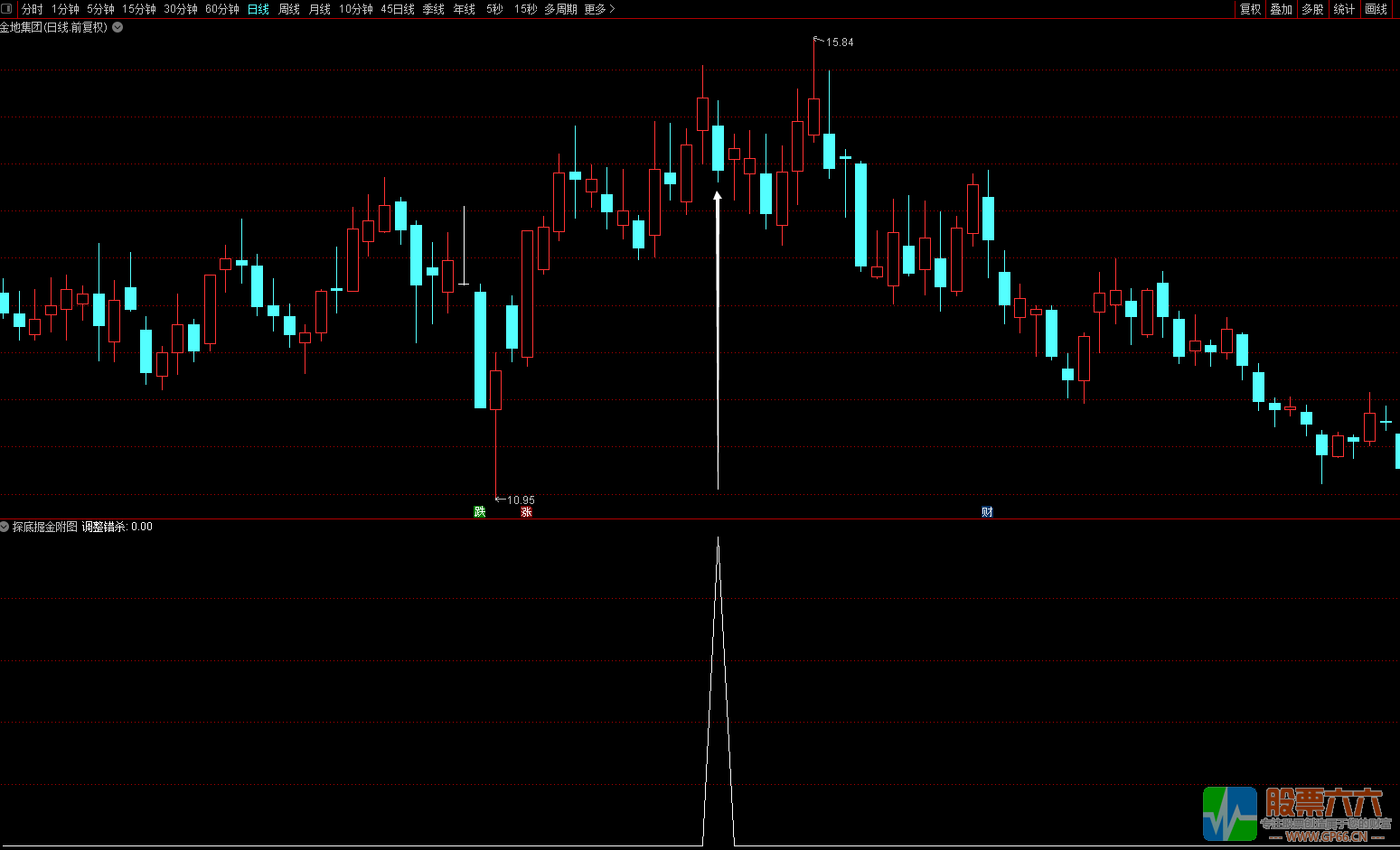Select 多周期 multi-period view
This screenshot has width=1400, height=850.
(559, 9)
